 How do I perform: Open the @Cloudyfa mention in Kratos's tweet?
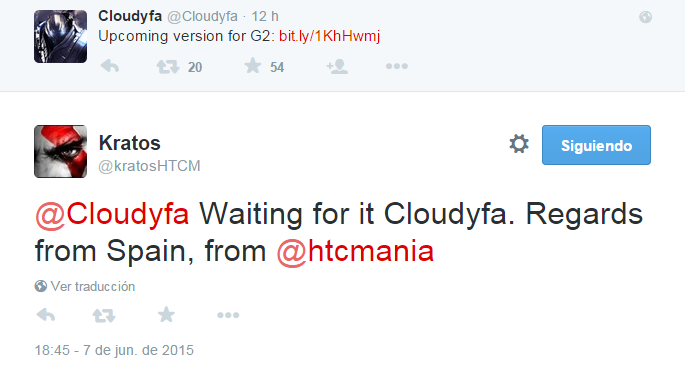click(x=112, y=214)
